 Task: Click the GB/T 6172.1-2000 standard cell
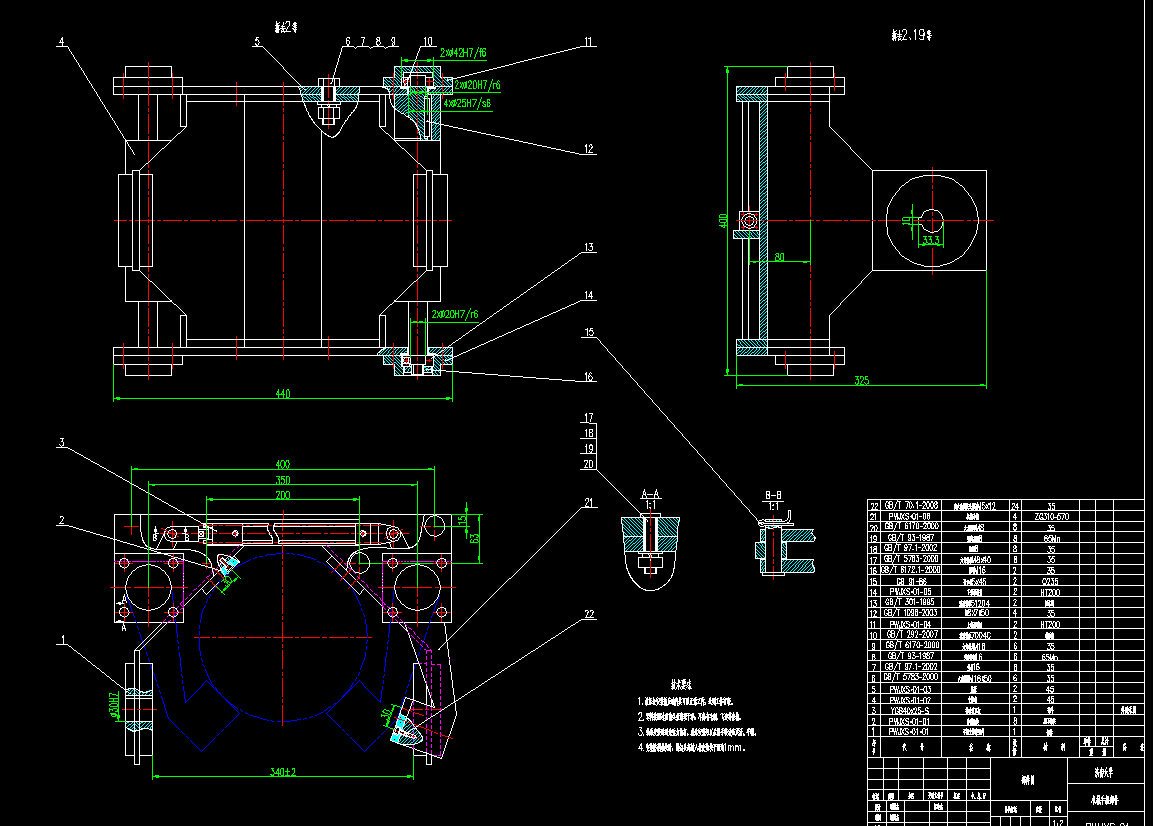point(911,570)
